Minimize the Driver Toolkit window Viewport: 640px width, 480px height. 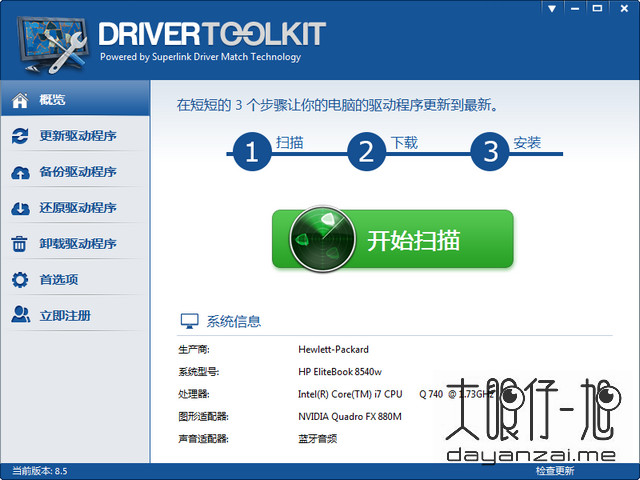[x=575, y=8]
